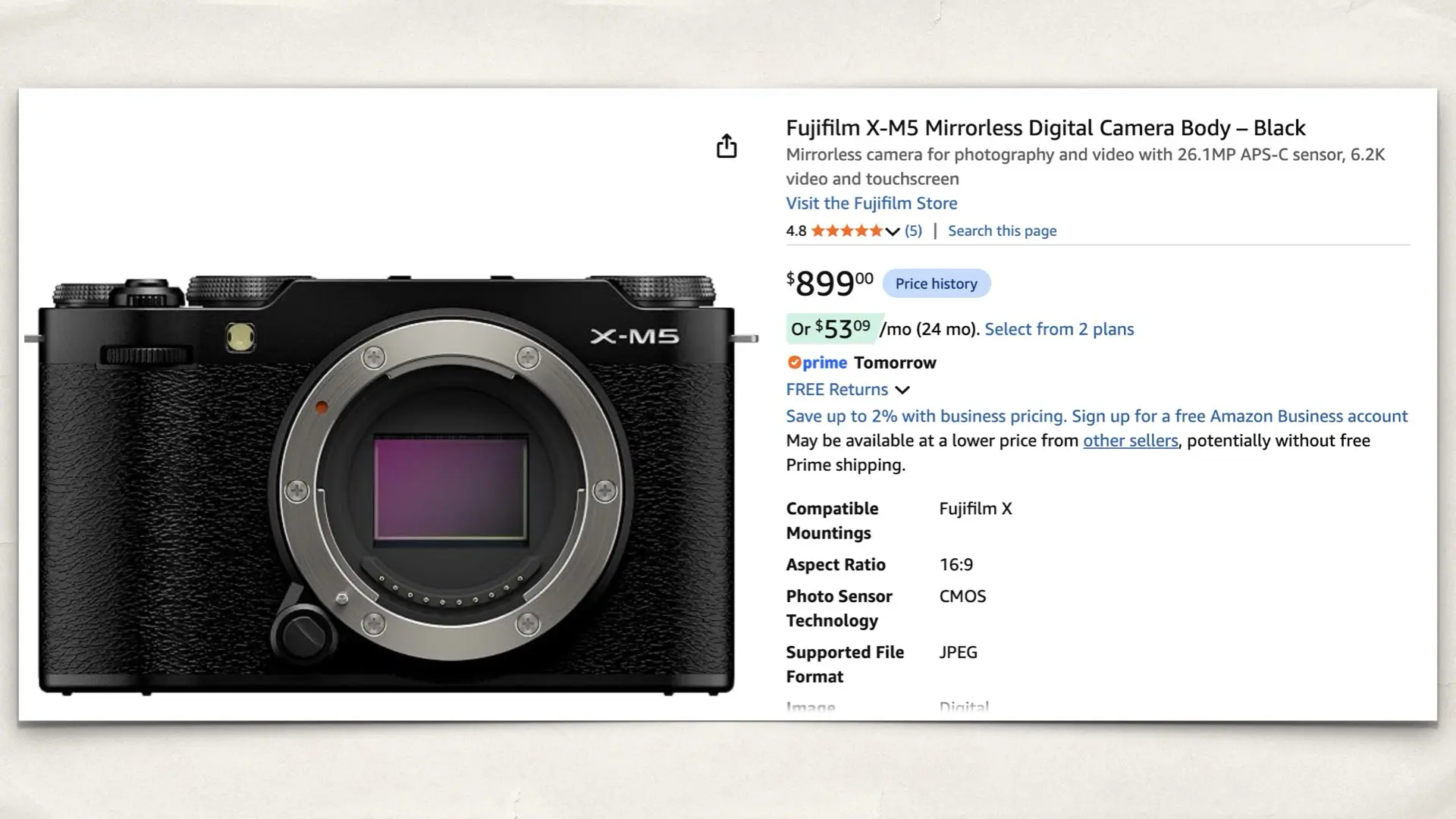Visit the Fujifilm Store link
This screenshot has height=819, width=1456.
(871, 203)
